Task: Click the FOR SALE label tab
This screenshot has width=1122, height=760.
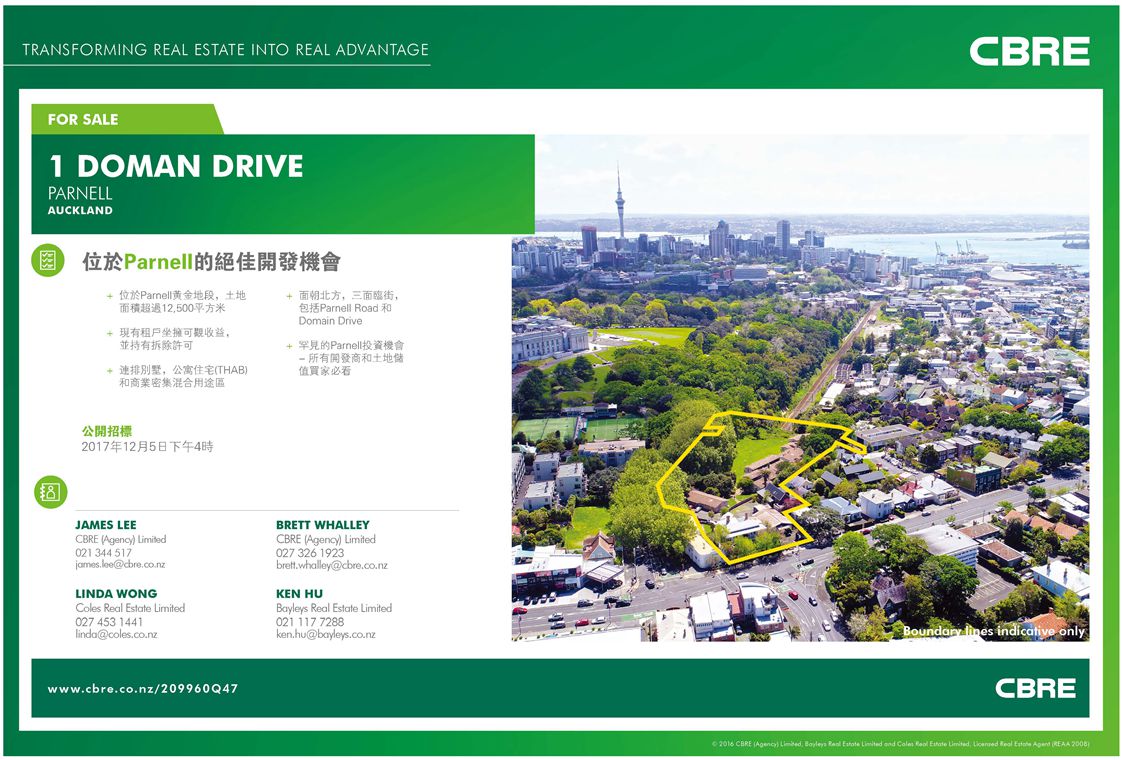Action: click(127, 120)
